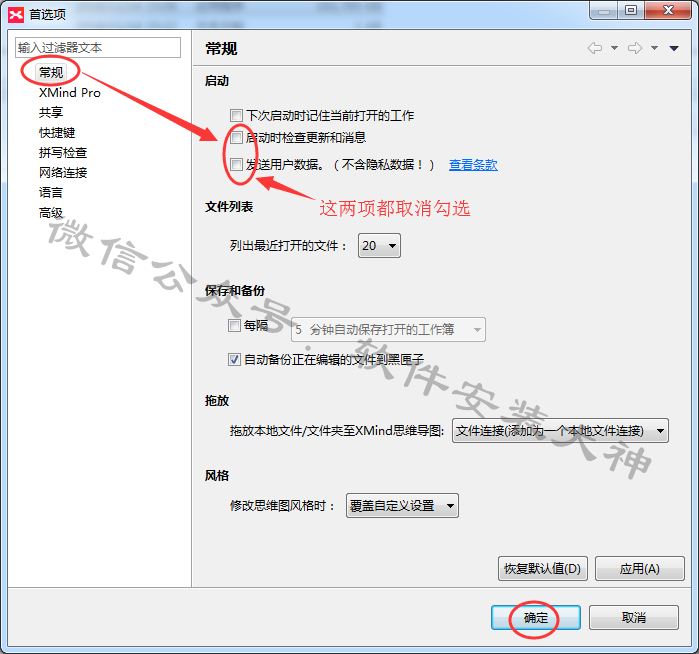Open the auto-save minutes combo box

tap(388, 329)
